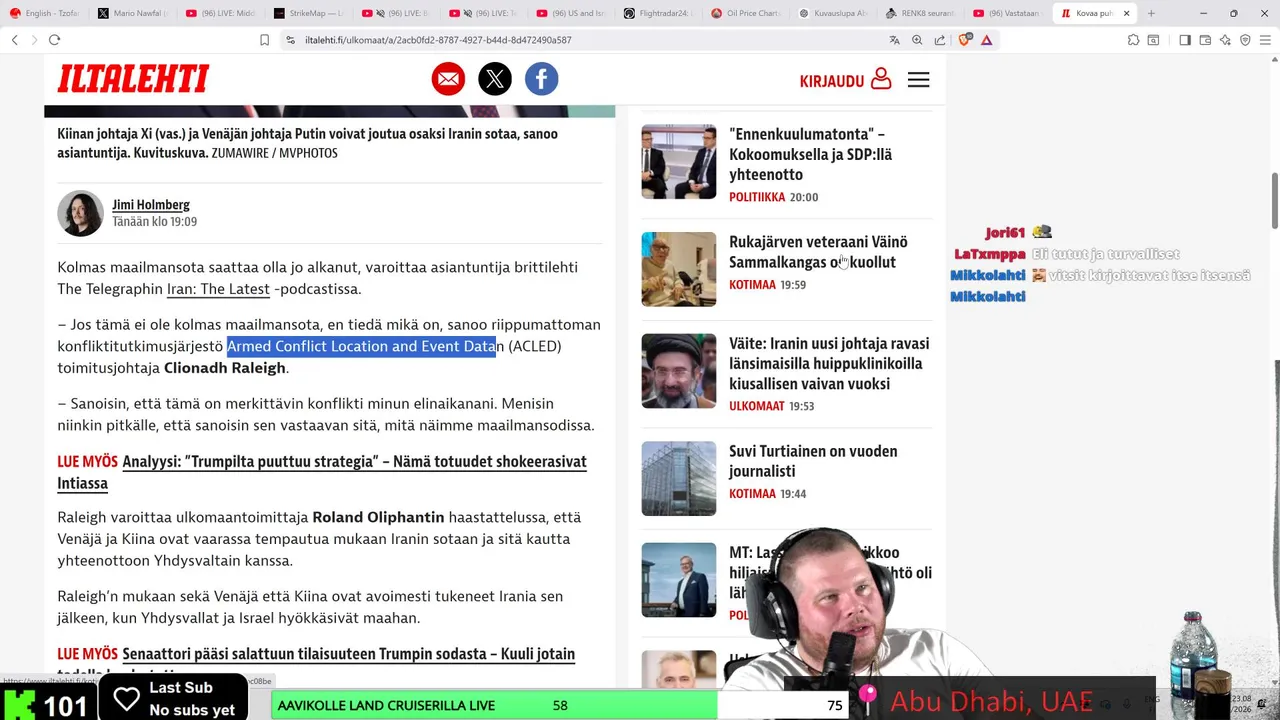Open a new tab with the plus button

point(1151,13)
